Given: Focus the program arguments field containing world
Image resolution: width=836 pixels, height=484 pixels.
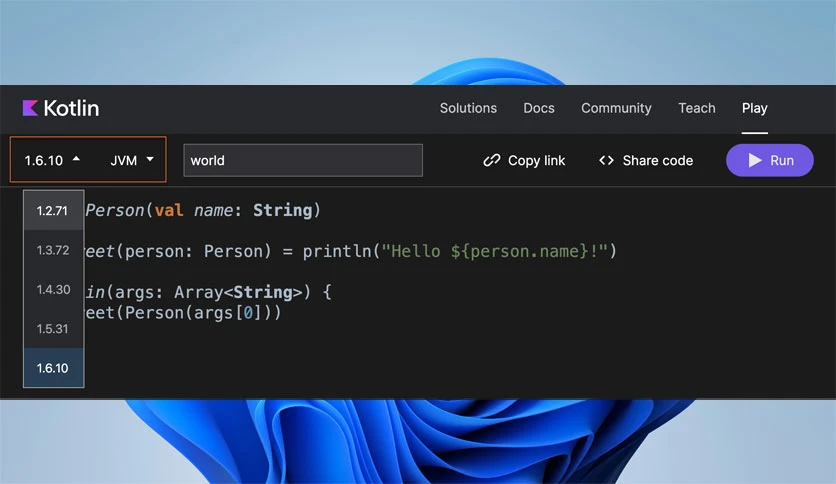Looking at the screenshot, I should click(x=303, y=160).
